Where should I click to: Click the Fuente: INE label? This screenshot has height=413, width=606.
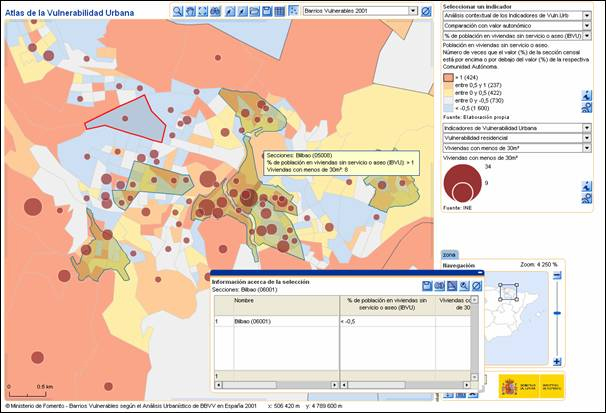[x=457, y=208]
